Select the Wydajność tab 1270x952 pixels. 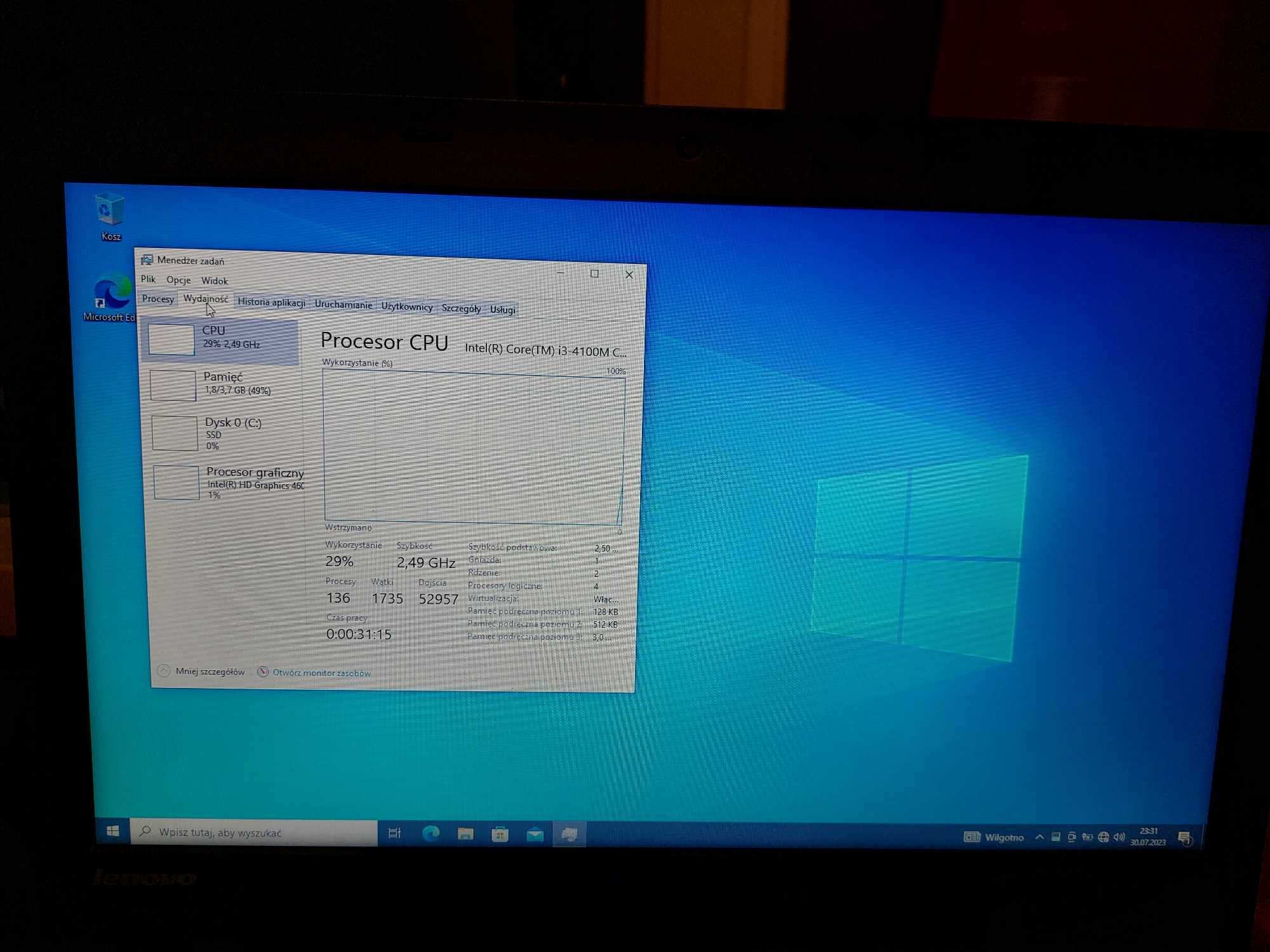(x=206, y=299)
